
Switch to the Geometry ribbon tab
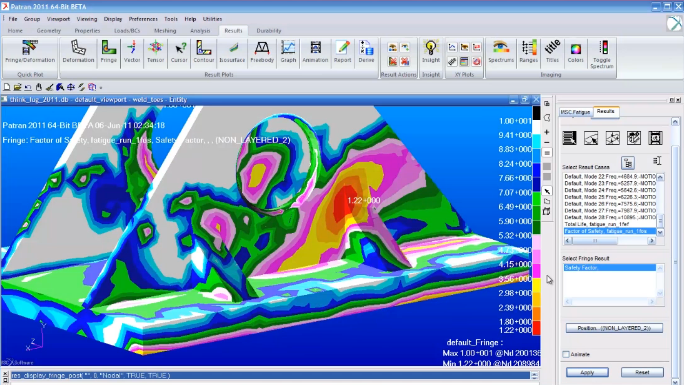coord(48,31)
